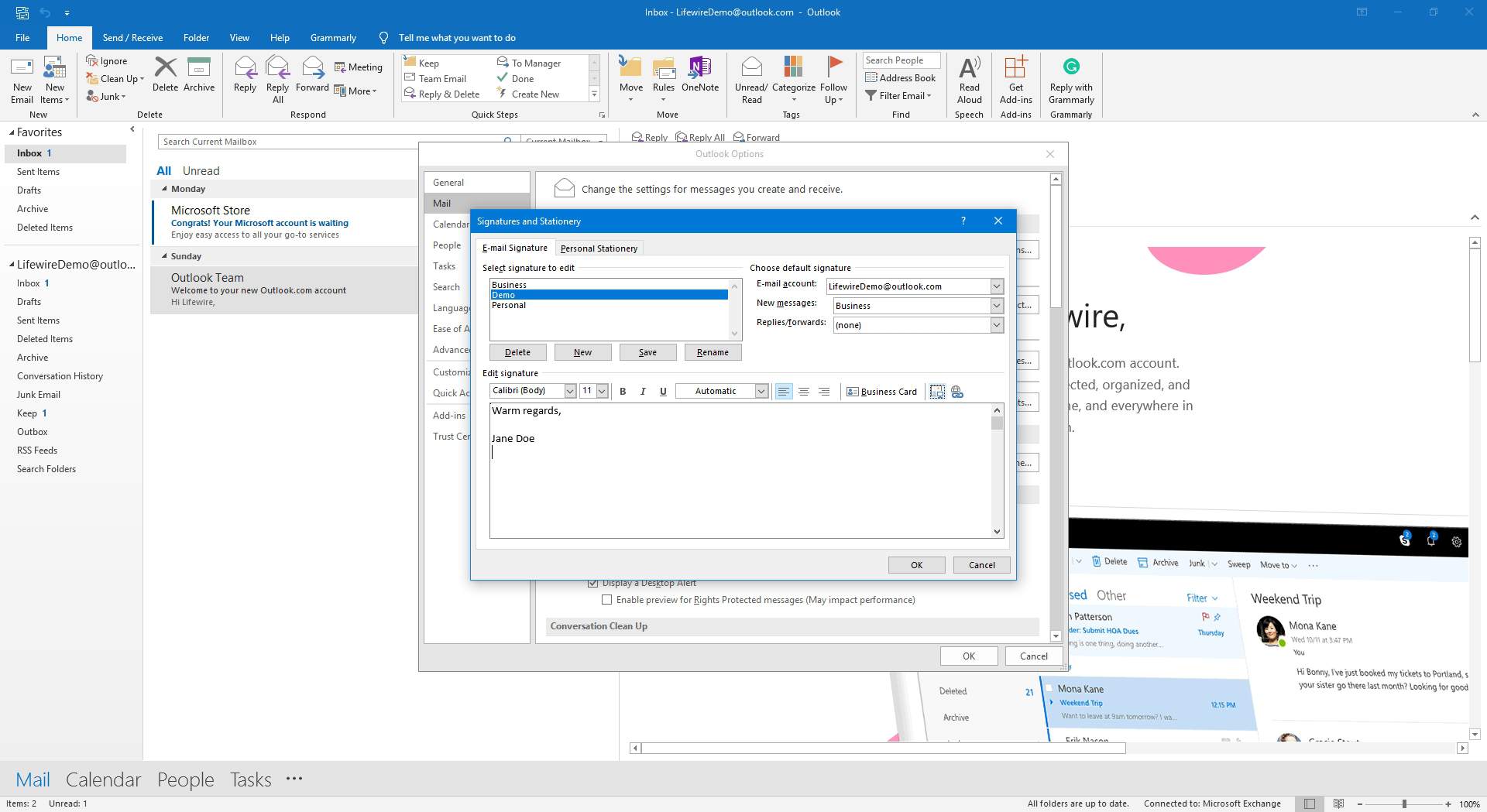
Task: Click Reply All in the ribbon
Action: pyautogui.click(x=277, y=79)
